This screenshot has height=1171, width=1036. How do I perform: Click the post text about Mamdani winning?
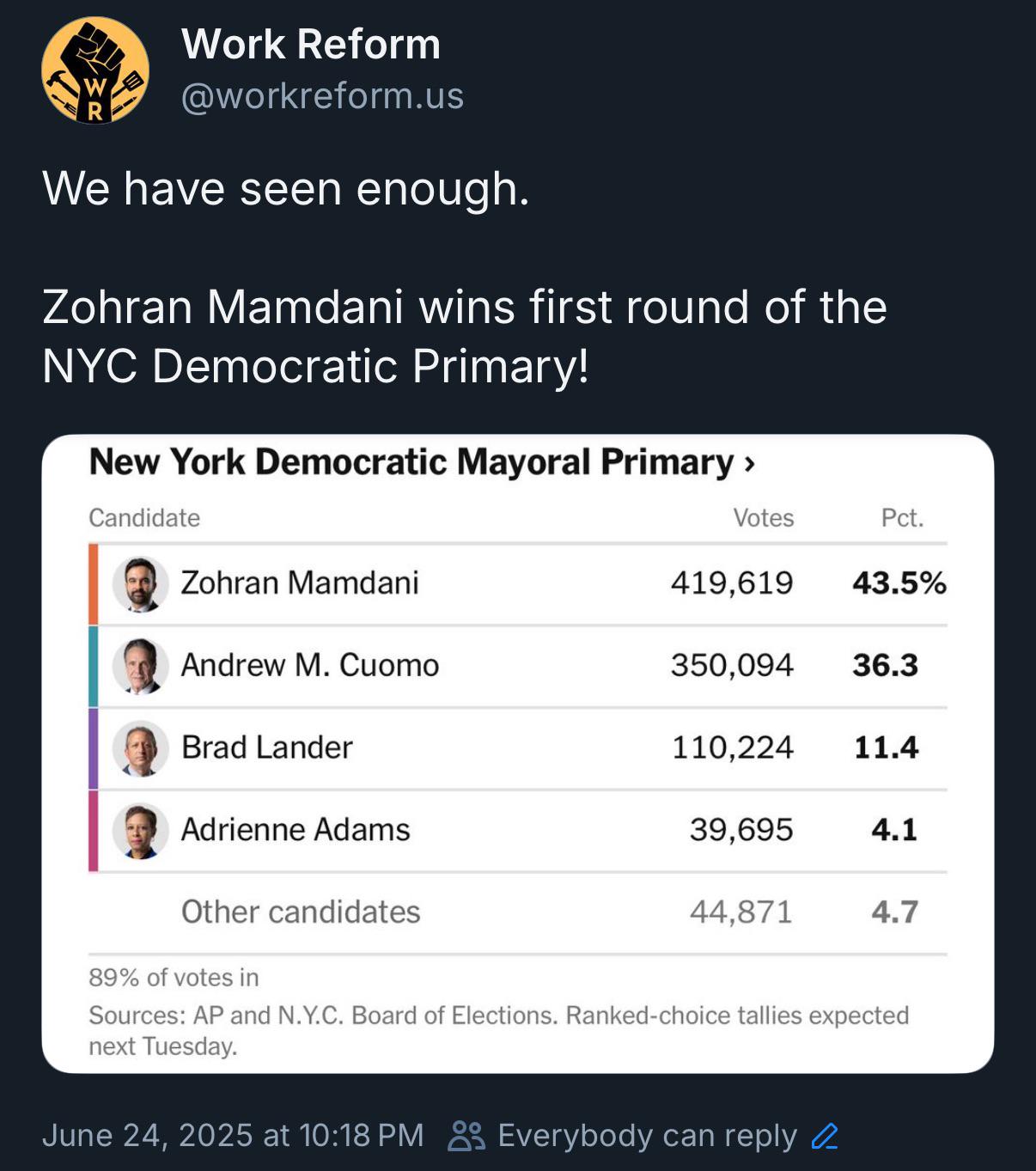[465, 336]
